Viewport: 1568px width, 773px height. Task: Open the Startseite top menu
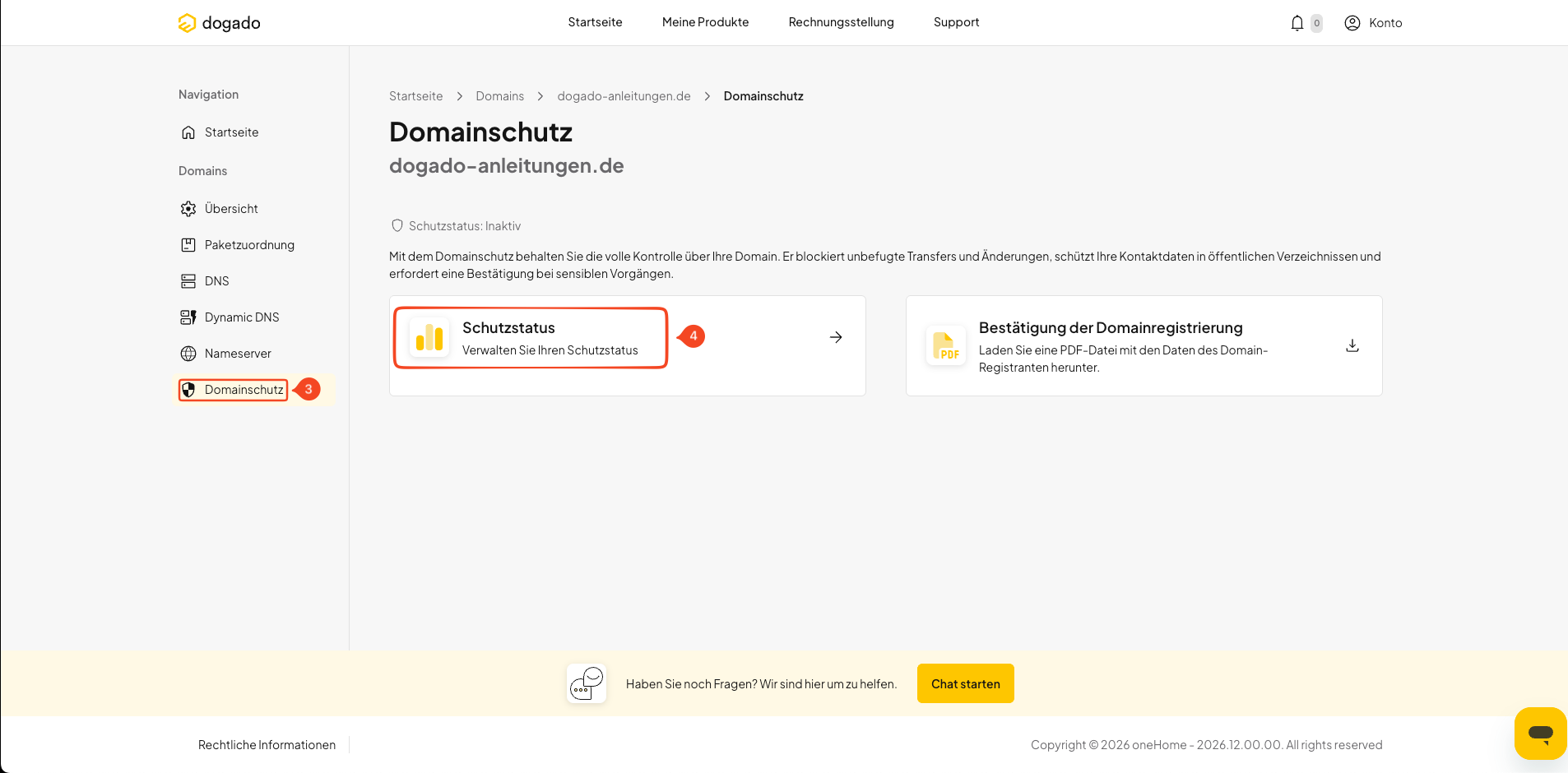click(x=595, y=22)
